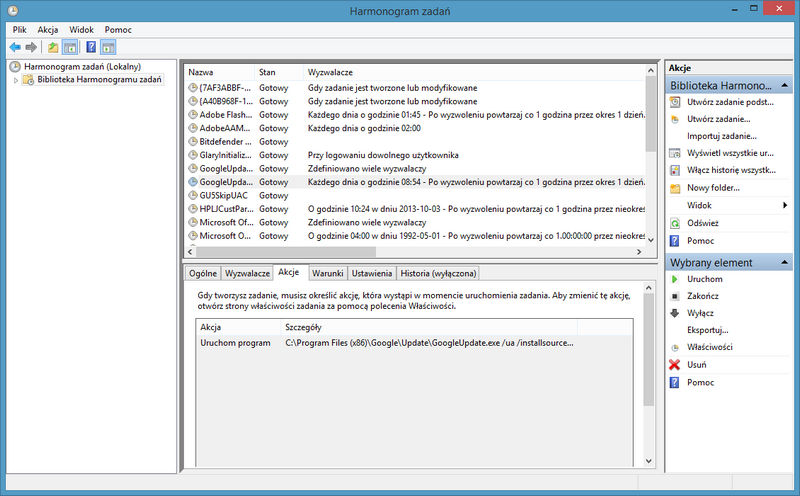The width and height of the screenshot is (800, 496).
Task: Click the task list vertical scrollbar thumb
Action: (651, 114)
